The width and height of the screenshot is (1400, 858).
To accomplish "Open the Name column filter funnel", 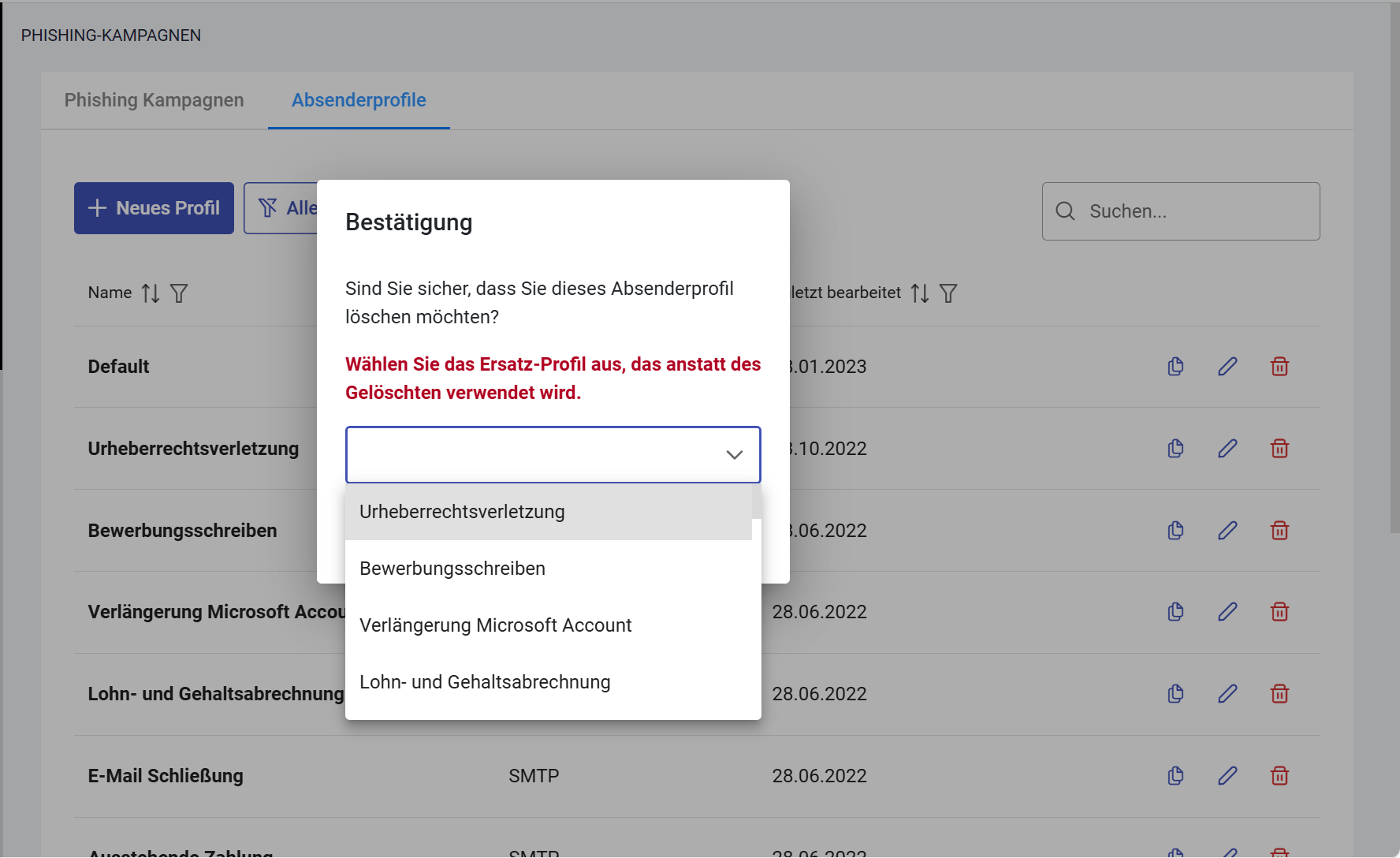I will 179,293.
